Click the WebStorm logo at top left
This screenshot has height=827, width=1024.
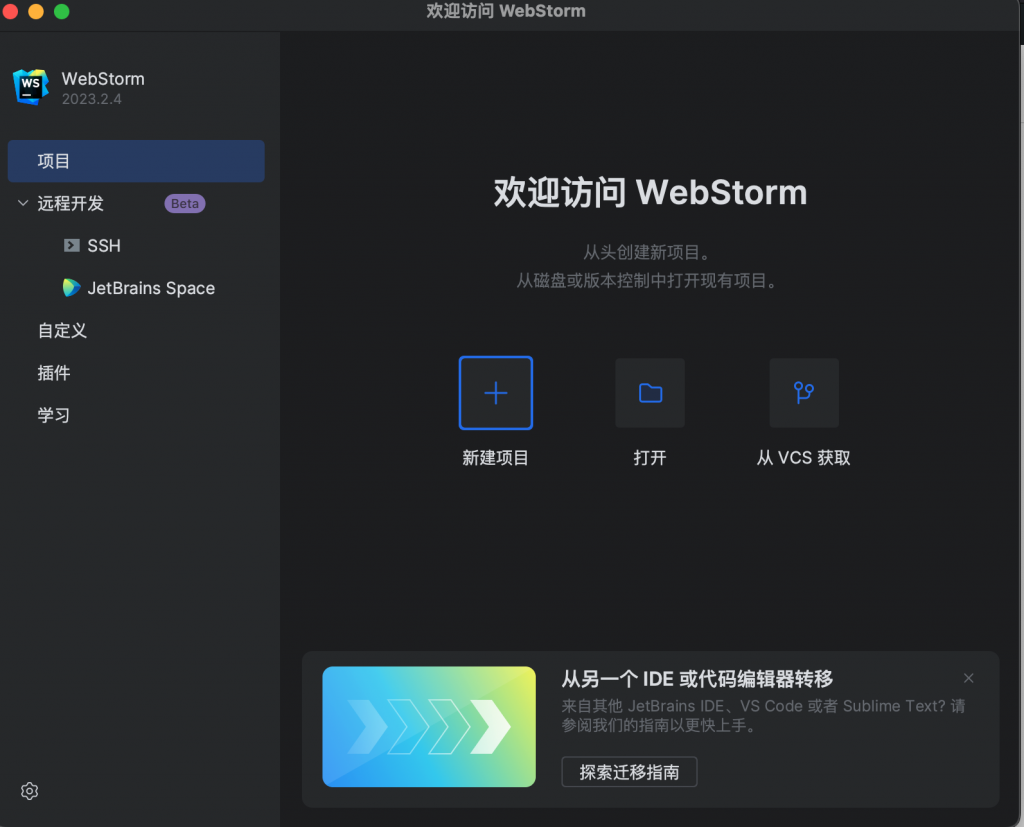30,87
